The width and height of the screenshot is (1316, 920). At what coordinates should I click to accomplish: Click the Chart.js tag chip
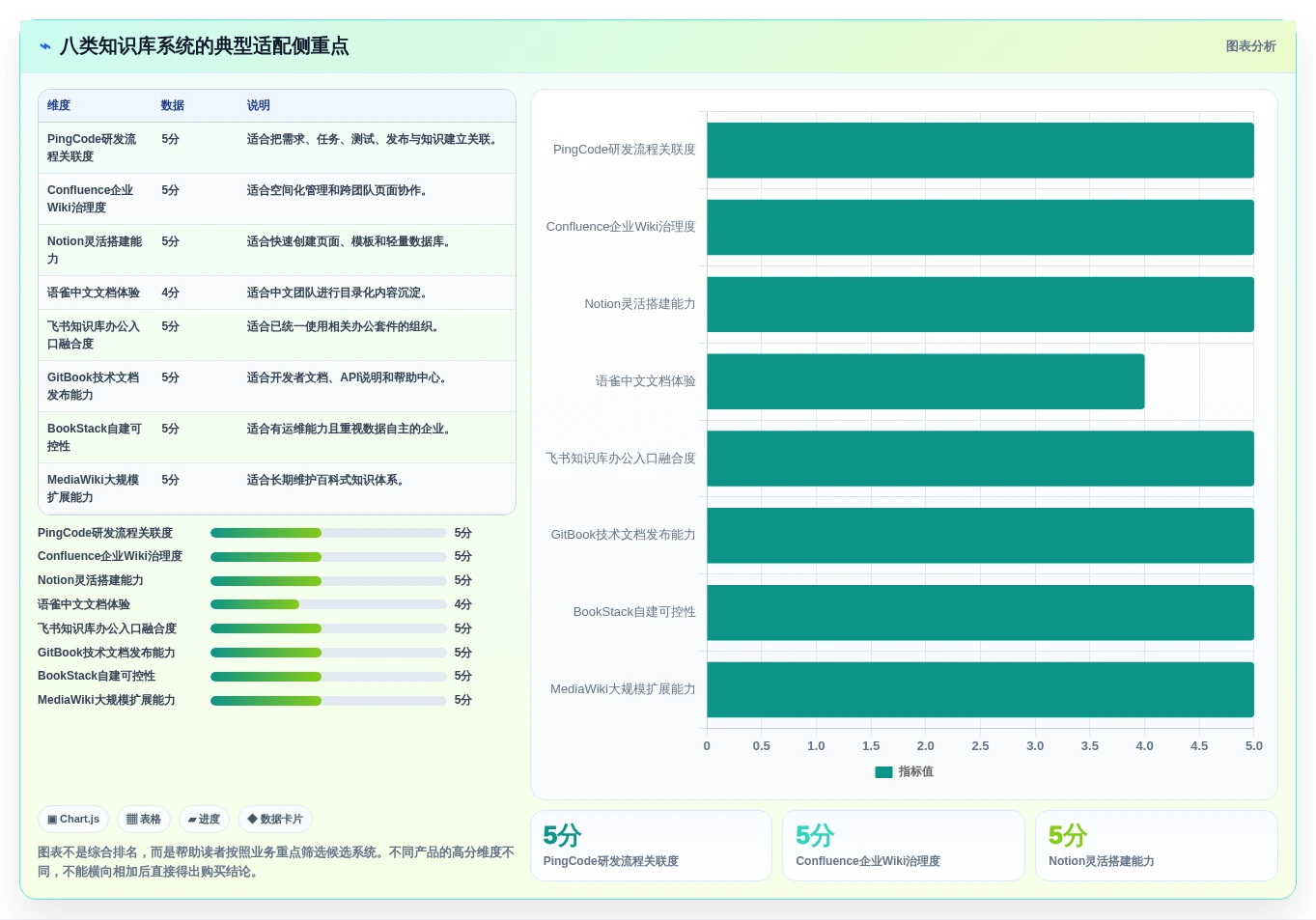pyautogui.click(x=73, y=819)
